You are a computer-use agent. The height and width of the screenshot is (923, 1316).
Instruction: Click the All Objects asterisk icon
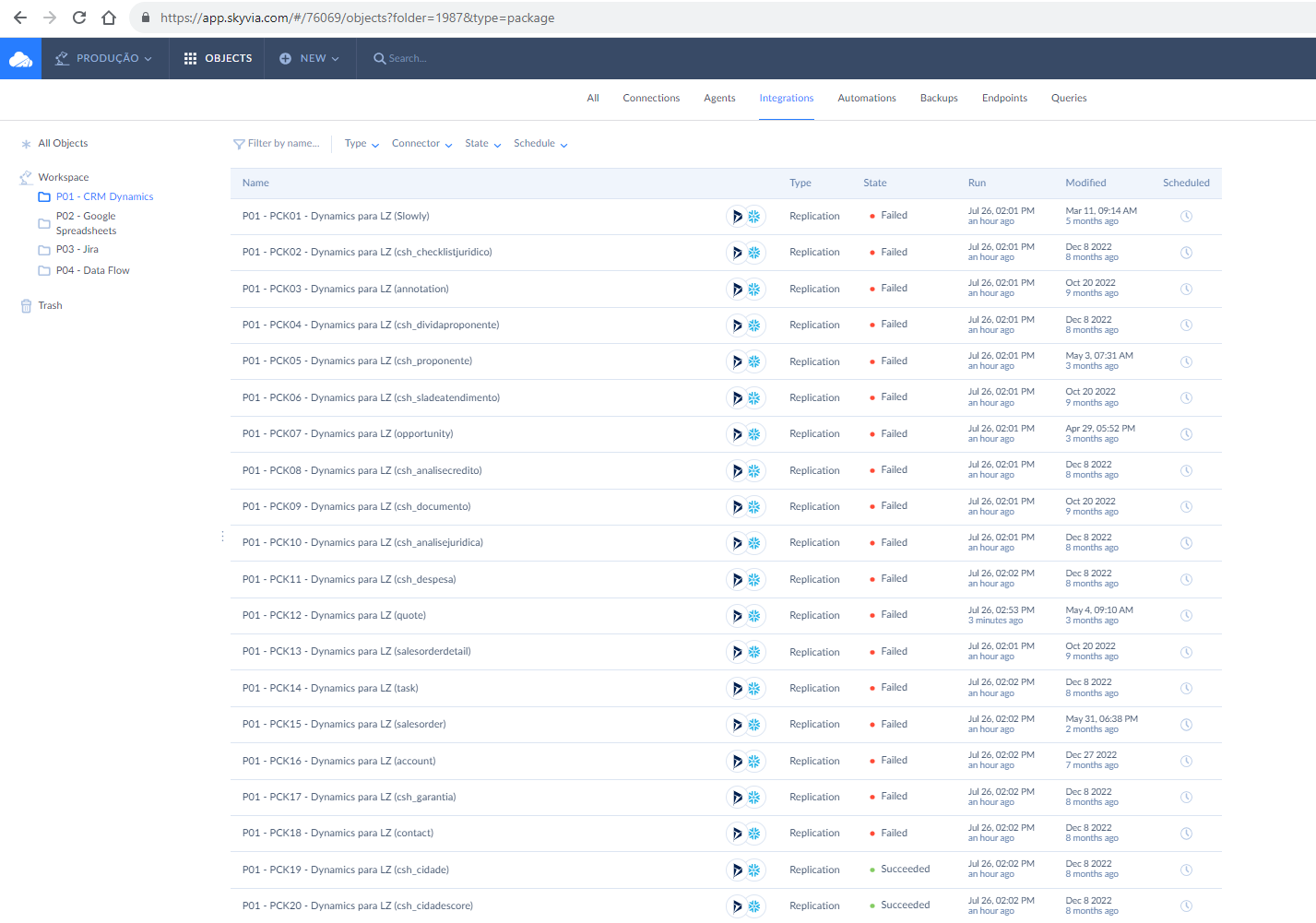(x=26, y=144)
